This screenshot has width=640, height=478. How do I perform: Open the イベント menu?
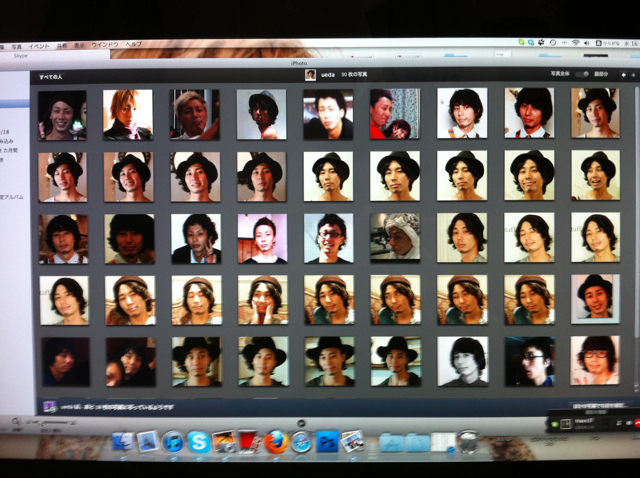39,46
